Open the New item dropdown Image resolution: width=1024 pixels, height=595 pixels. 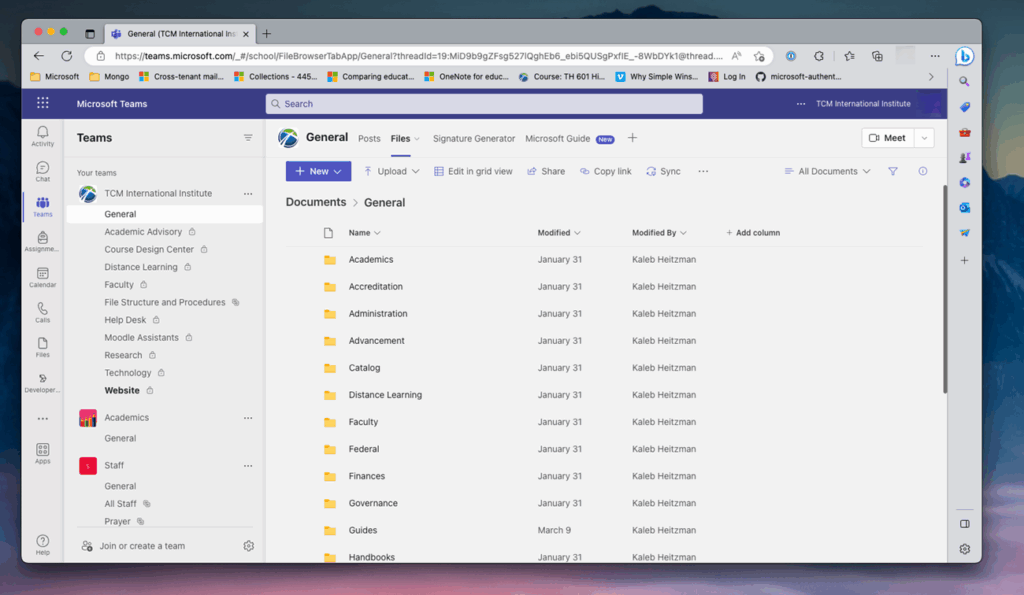(x=318, y=172)
